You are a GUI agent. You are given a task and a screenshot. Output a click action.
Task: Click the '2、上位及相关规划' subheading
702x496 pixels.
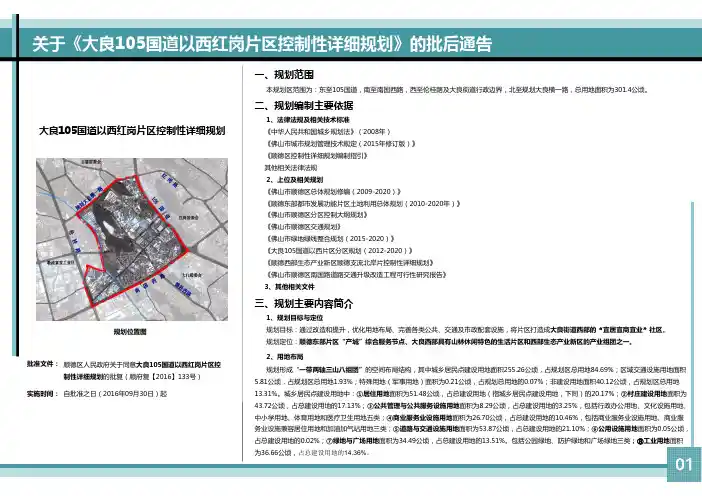point(296,179)
